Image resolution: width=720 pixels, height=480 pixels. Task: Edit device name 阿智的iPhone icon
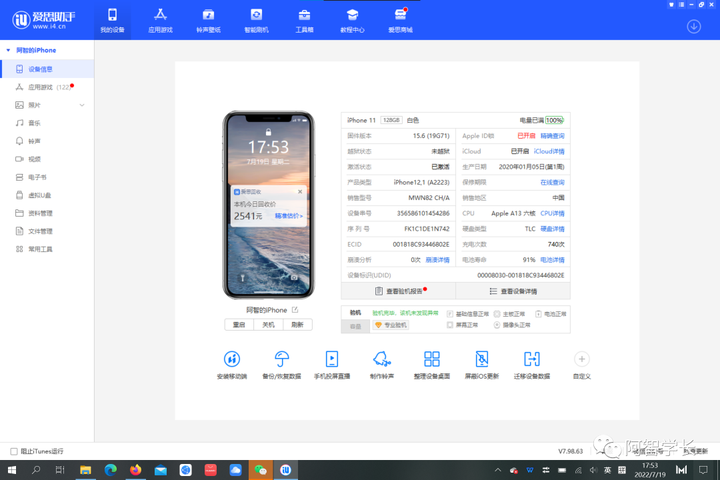[x=295, y=310]
